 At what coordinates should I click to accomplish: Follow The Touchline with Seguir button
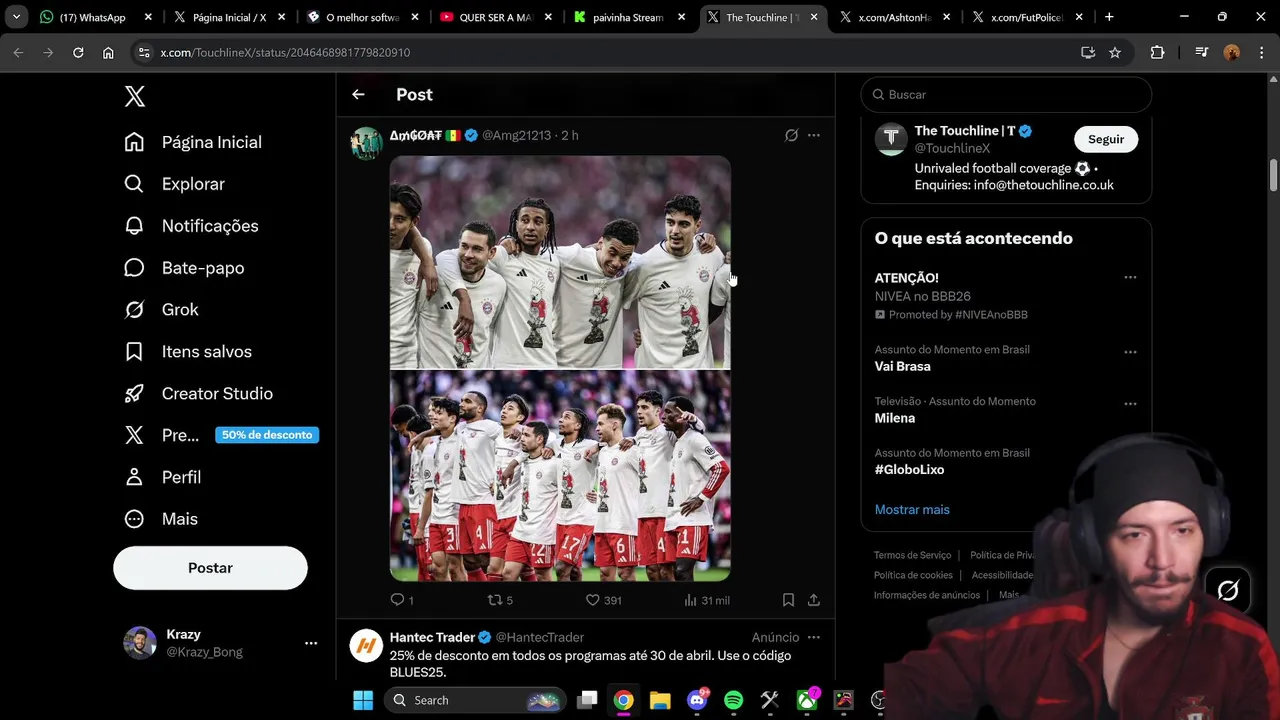coord(1106,139)
